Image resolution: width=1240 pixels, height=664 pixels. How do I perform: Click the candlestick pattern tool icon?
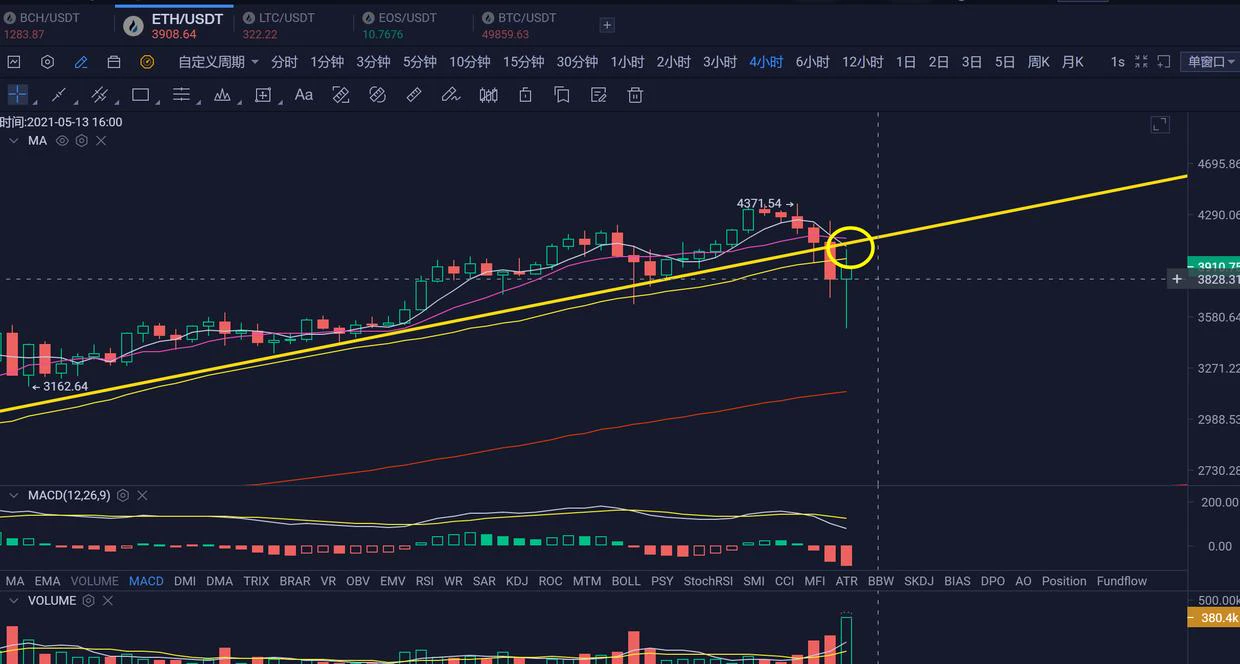pyautogui.click(x=488, y=95)
